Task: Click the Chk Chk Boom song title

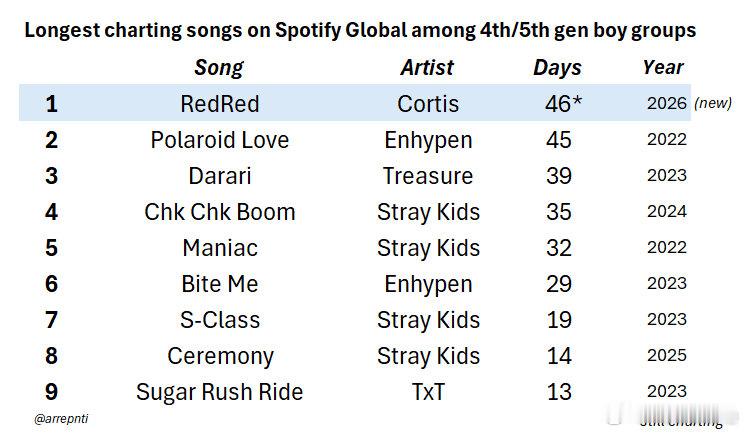Action: click(x=220, y=212)
